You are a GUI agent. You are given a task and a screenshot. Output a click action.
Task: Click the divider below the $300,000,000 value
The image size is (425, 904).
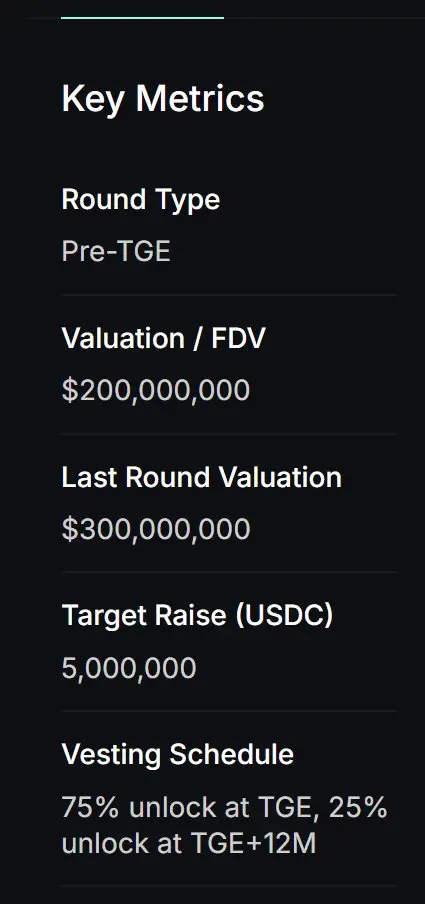click(x=229, y=572)
